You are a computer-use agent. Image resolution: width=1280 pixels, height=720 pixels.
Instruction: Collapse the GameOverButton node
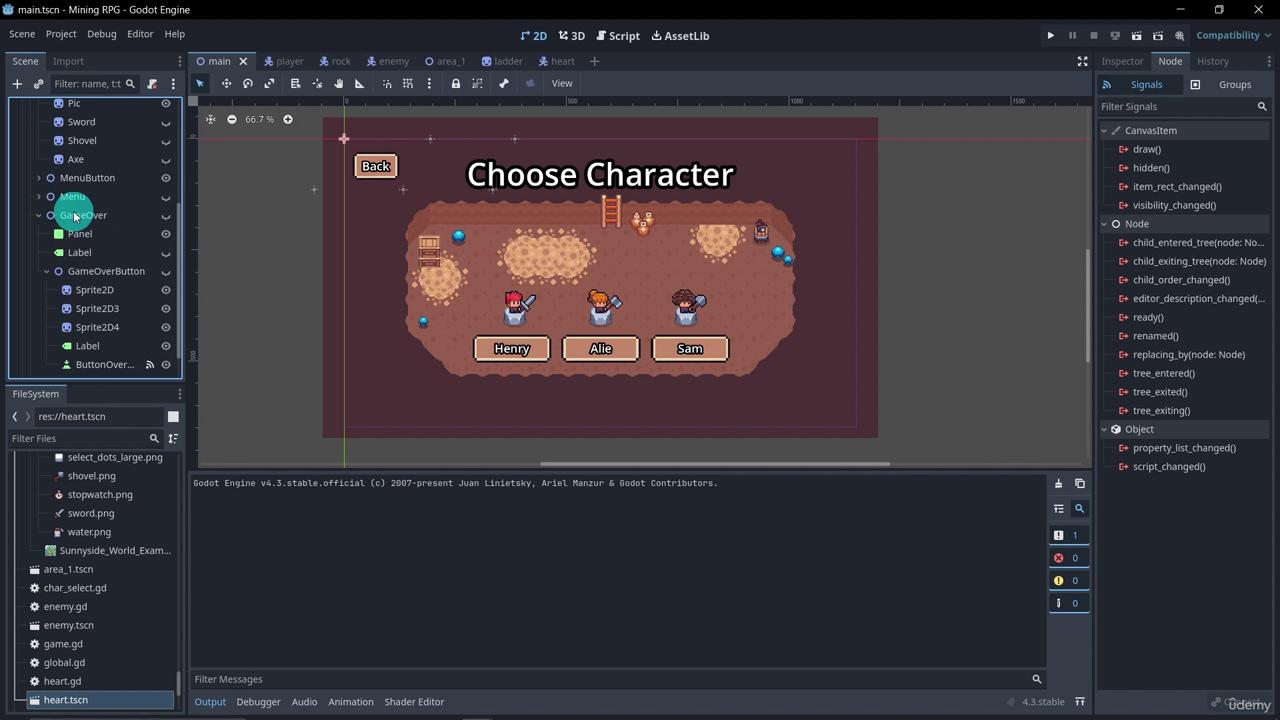point(47,272)
